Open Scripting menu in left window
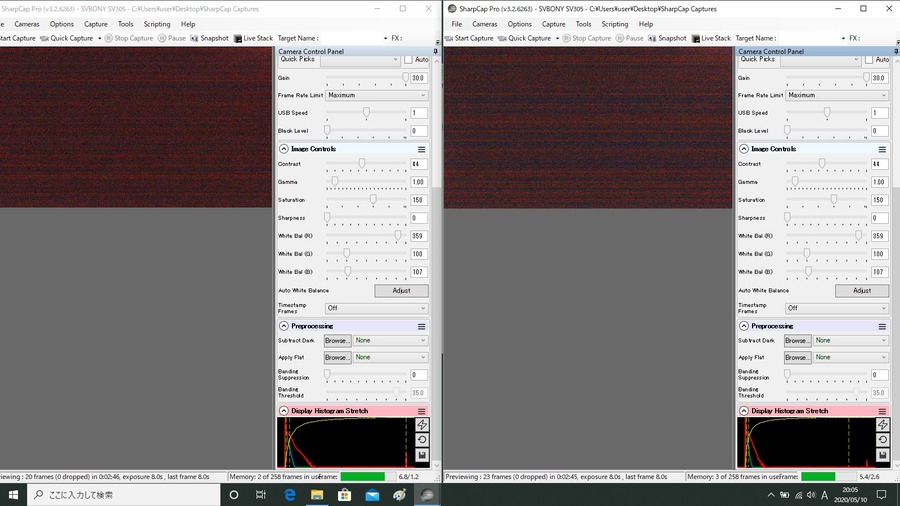 (157, 24)
